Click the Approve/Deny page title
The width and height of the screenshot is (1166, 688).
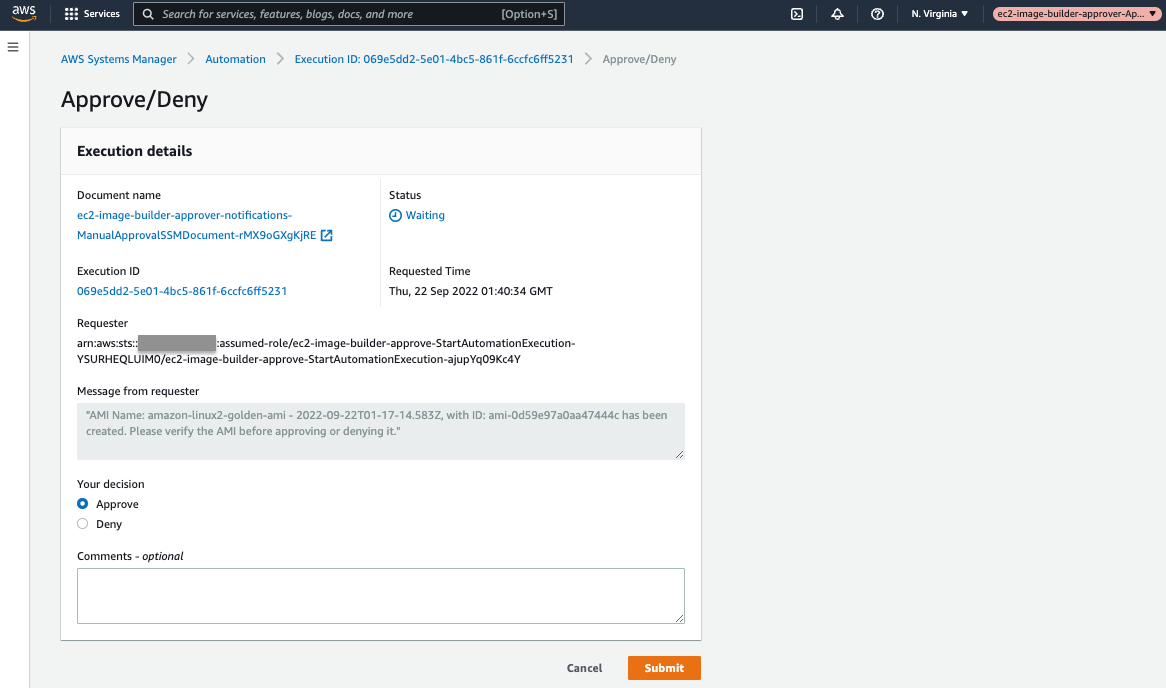[x=135, y=99]
